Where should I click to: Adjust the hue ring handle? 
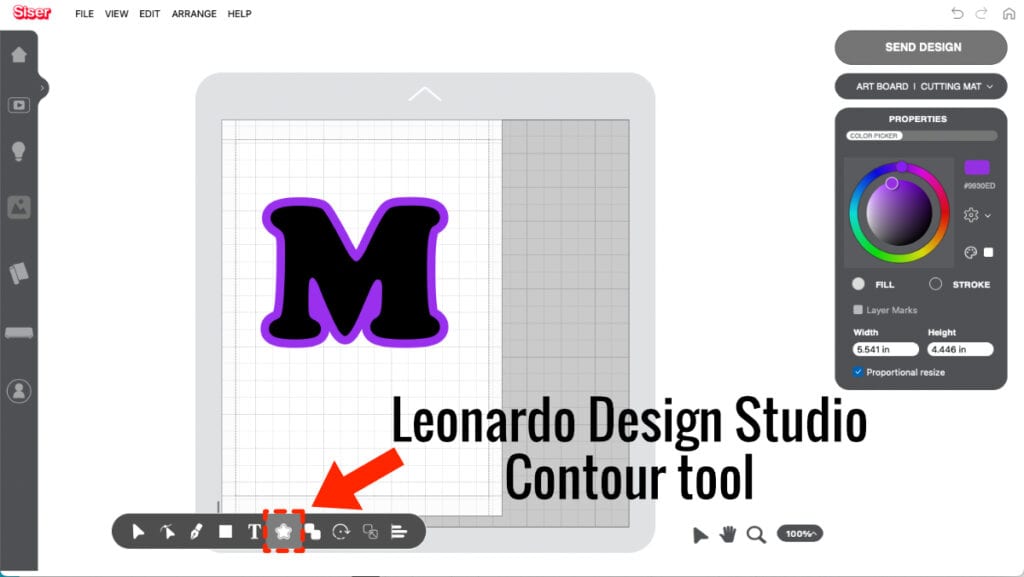[x=901, y=167]
